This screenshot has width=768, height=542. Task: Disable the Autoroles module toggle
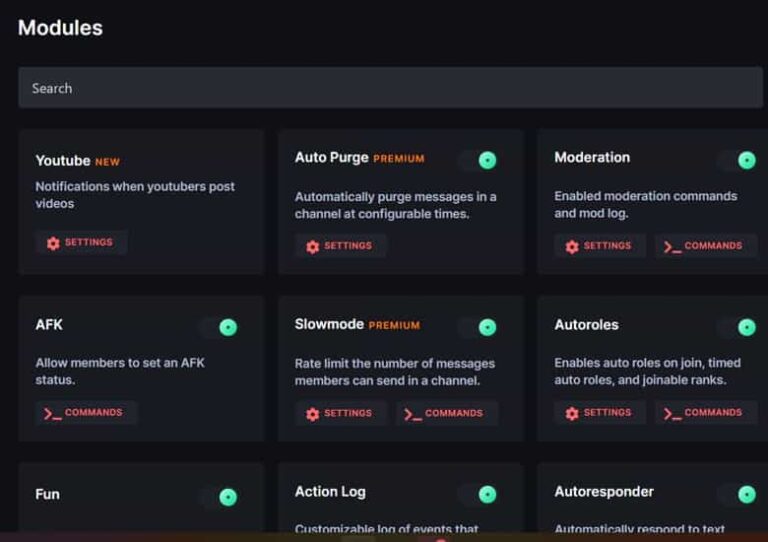tap(738, 327)
